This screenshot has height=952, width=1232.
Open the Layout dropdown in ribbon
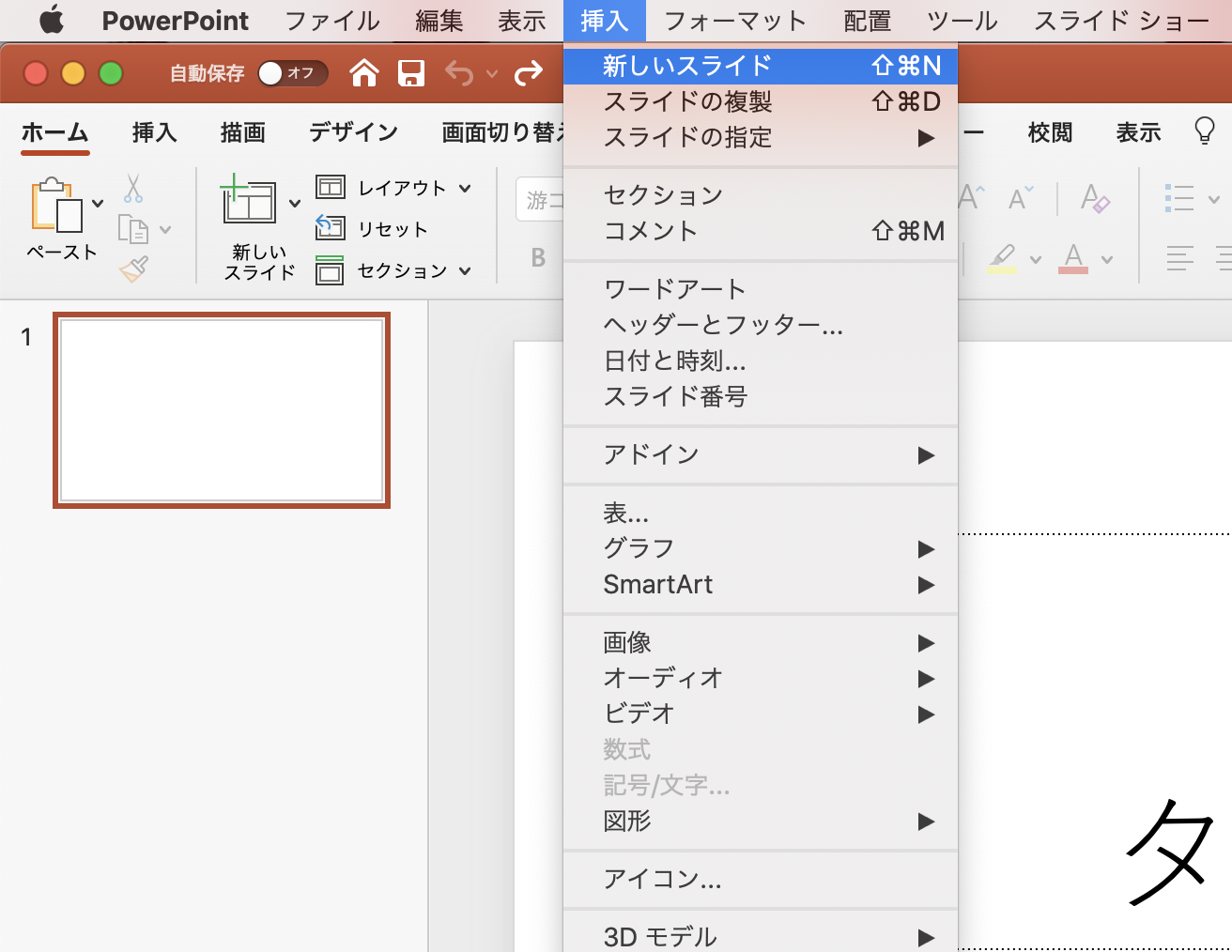click(x=393, y=188)
